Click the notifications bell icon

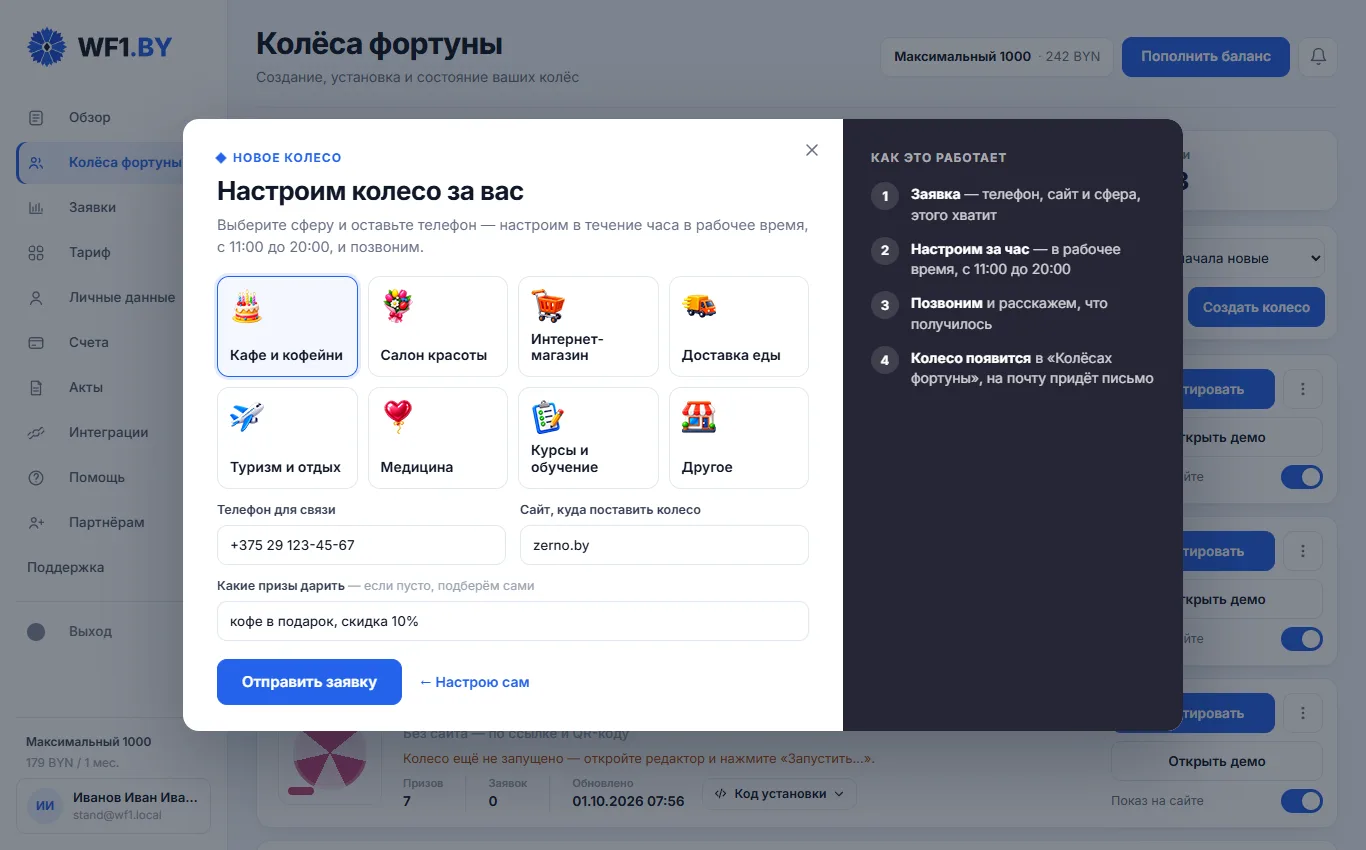[x=1318, y=57]
